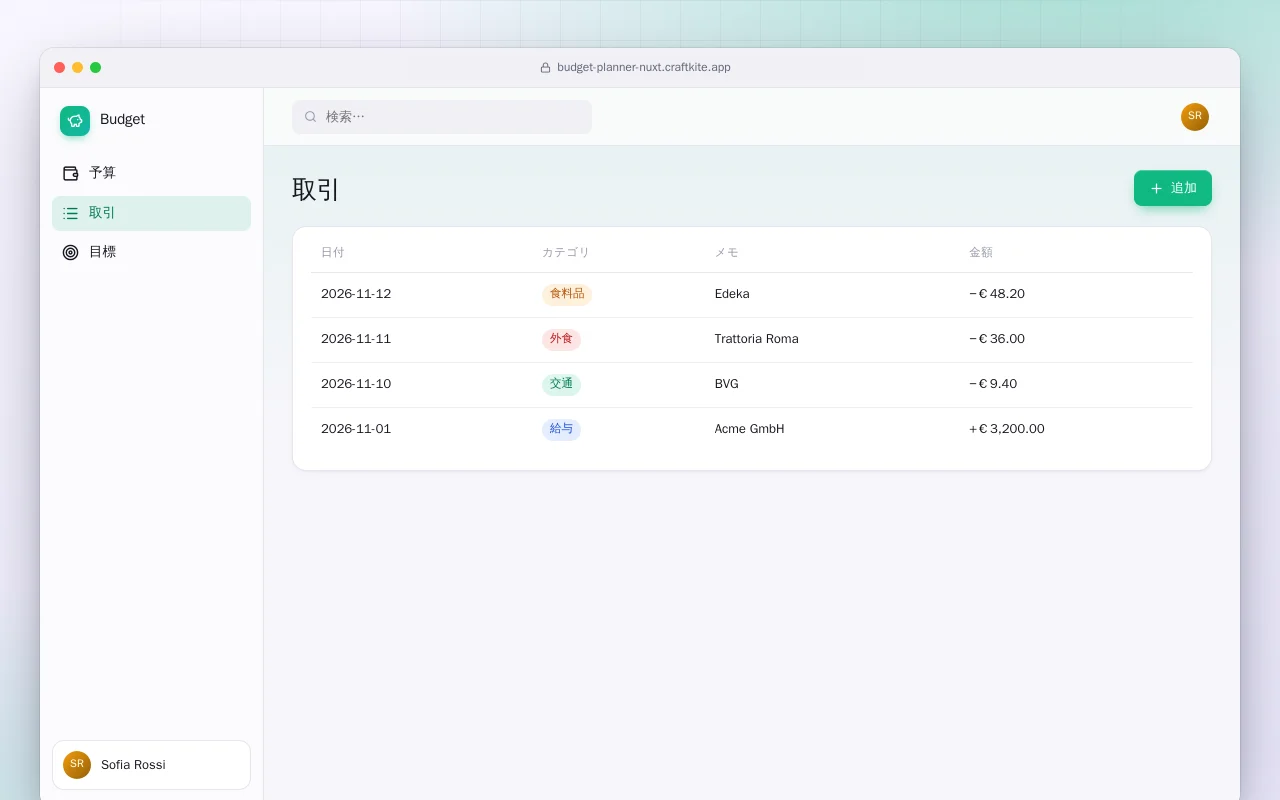
Task: Open the SR avatar in top bar
Action: (1195, 117)
